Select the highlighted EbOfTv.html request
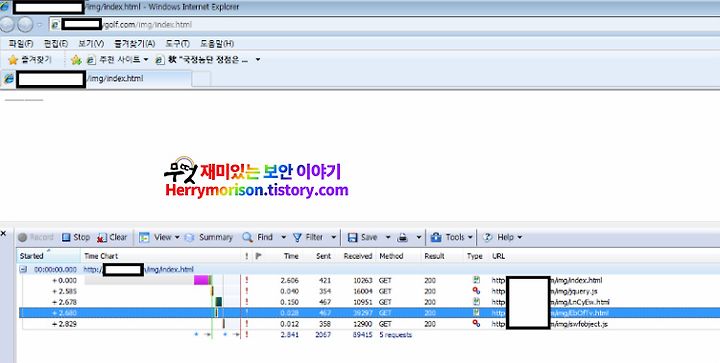Viewport: 720px width, 363px height. [x=369, y=313]
